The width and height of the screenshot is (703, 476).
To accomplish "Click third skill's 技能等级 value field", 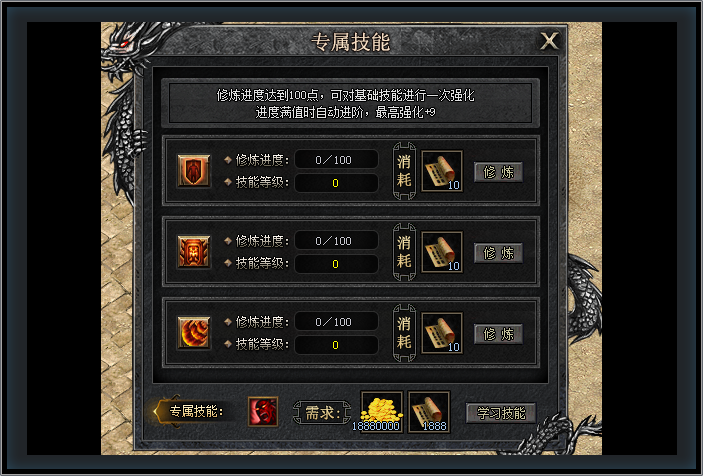I will tap(336, 345).
